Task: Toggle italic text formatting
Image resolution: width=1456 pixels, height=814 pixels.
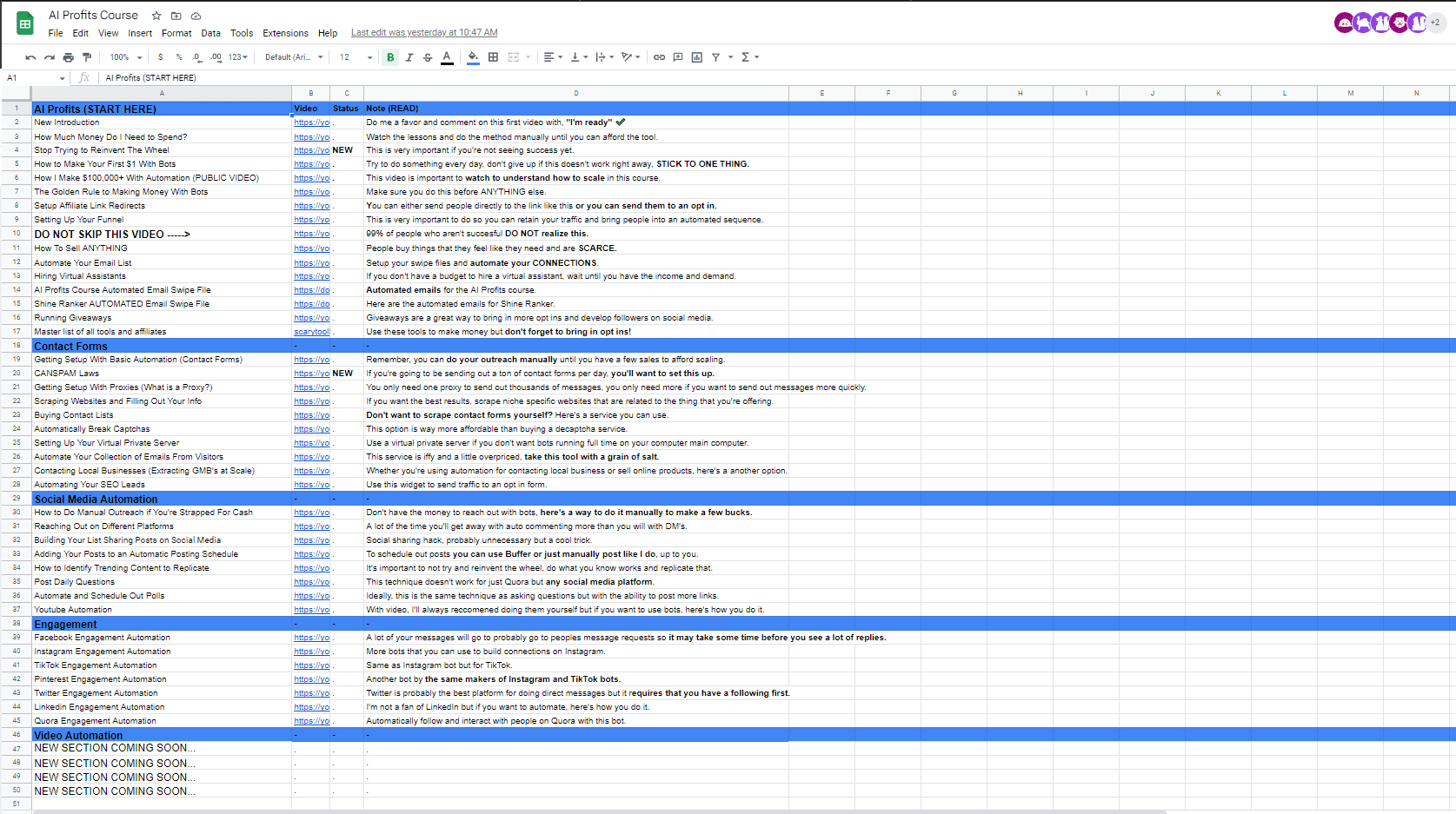Action: (x=409, y=57)
